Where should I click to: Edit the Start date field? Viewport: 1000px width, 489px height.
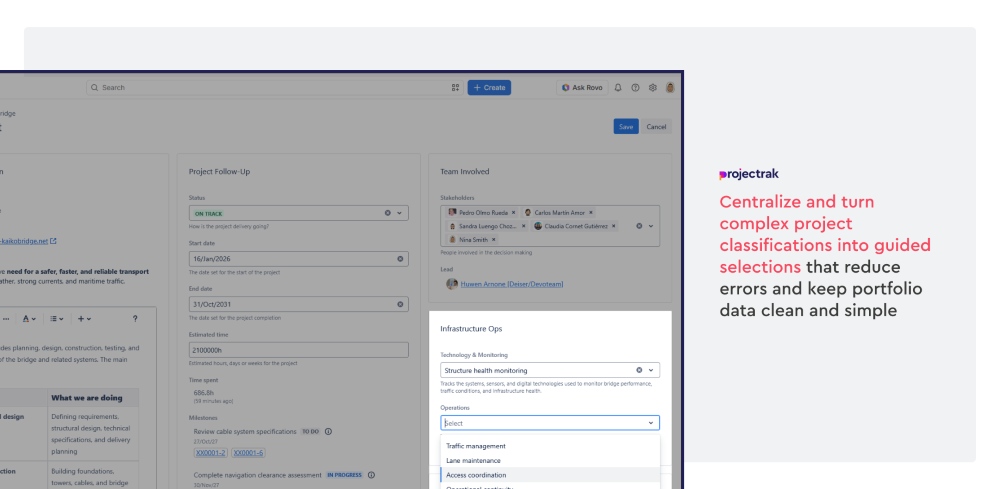298,259
